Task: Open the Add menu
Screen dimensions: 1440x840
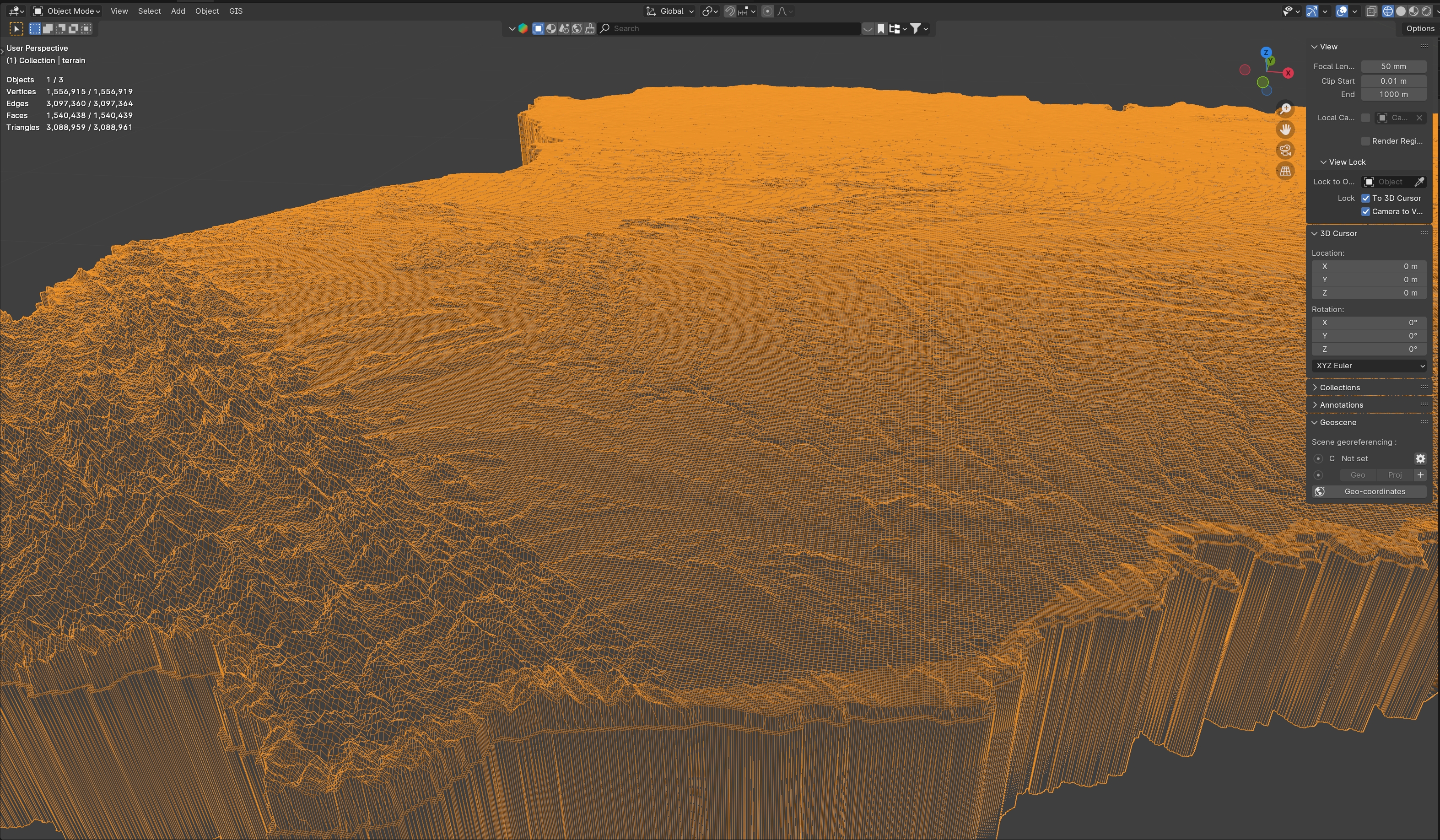Action: (178, 11)
